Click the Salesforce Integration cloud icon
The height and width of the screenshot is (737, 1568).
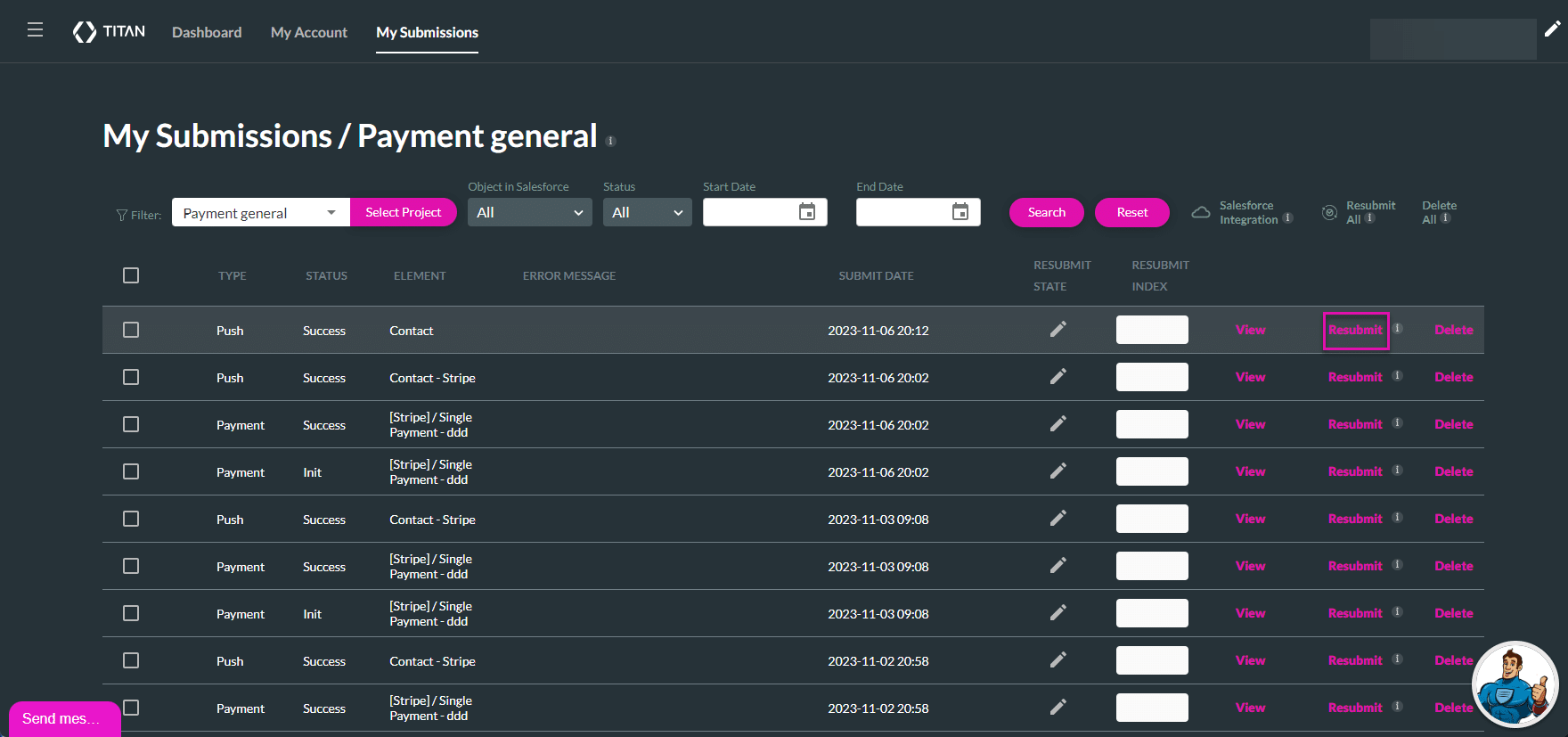pyautogui.click(x=1201, y=212)
